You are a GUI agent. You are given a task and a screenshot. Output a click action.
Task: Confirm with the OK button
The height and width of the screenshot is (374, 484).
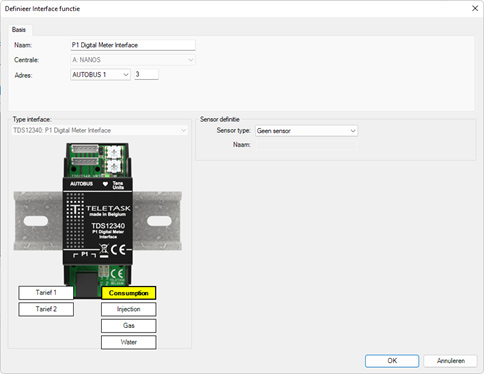coord(392,361)
